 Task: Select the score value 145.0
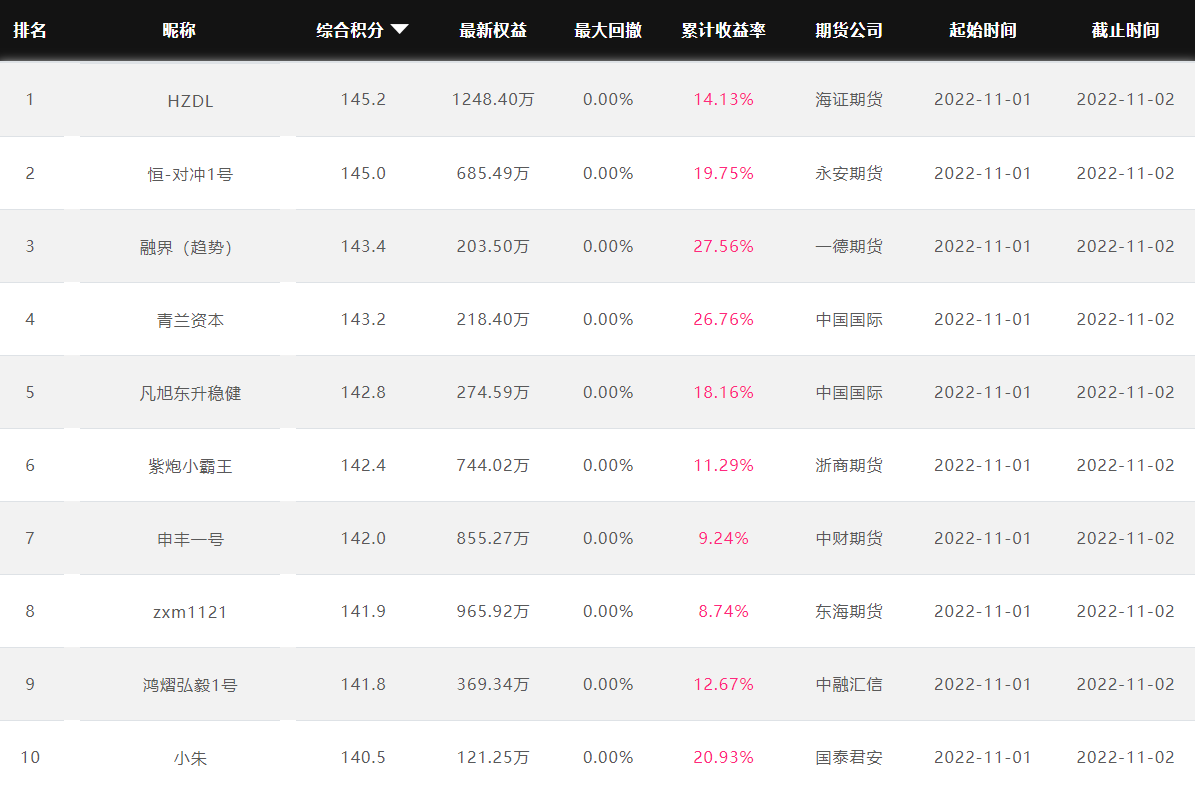click(363, 174)
